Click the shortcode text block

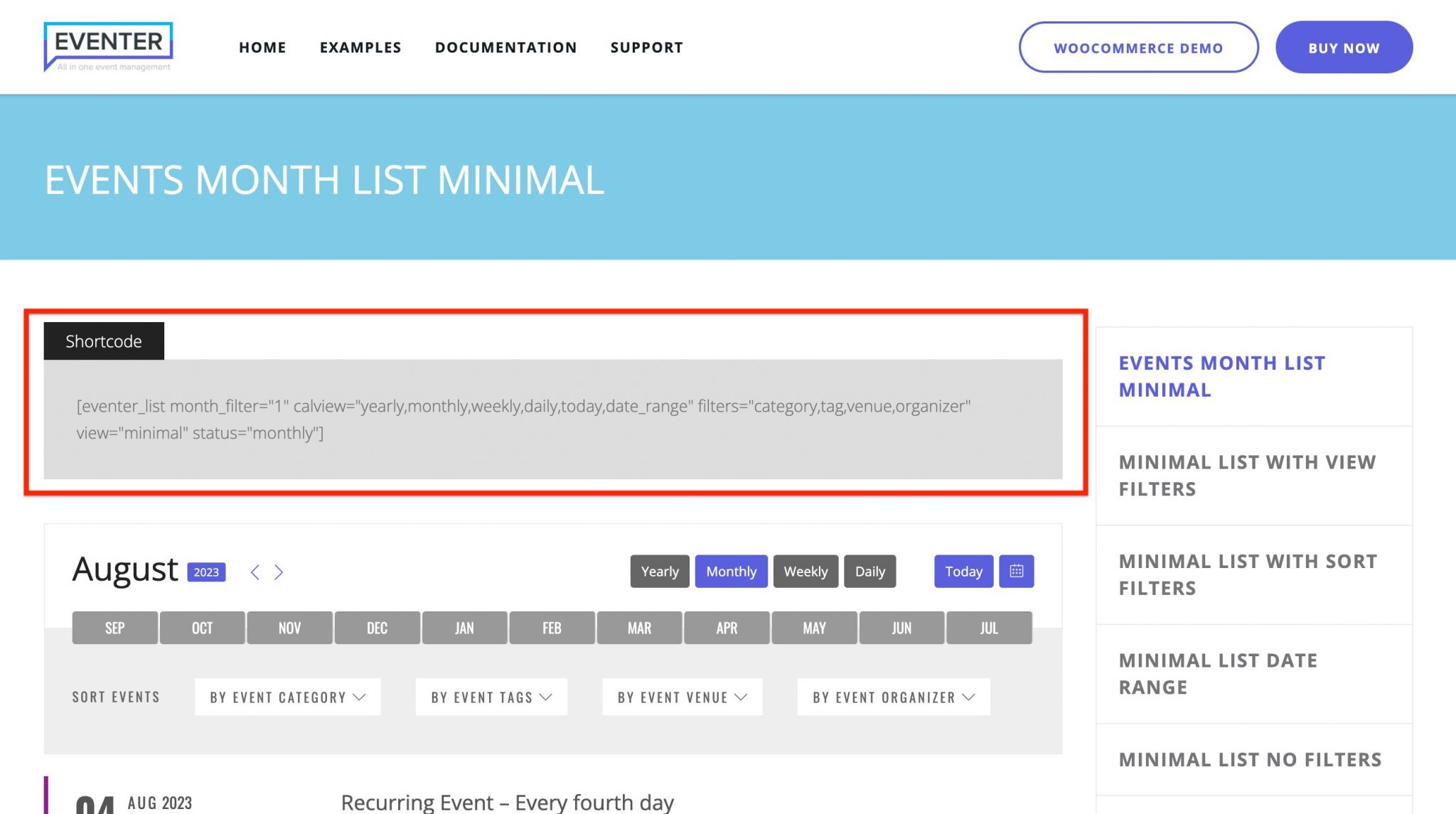tap(553, 419)
